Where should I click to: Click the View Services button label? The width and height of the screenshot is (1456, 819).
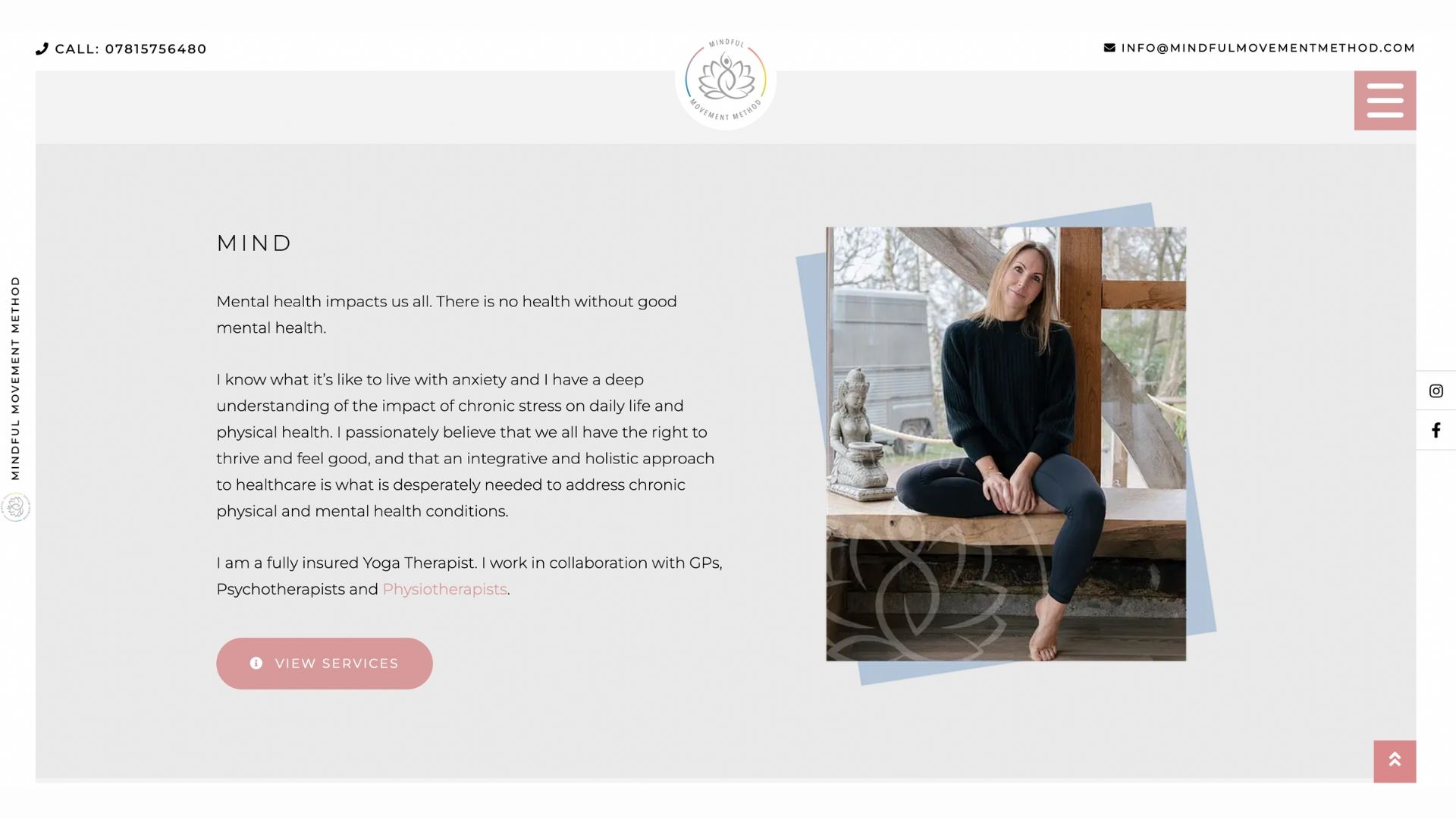point(337,664)
